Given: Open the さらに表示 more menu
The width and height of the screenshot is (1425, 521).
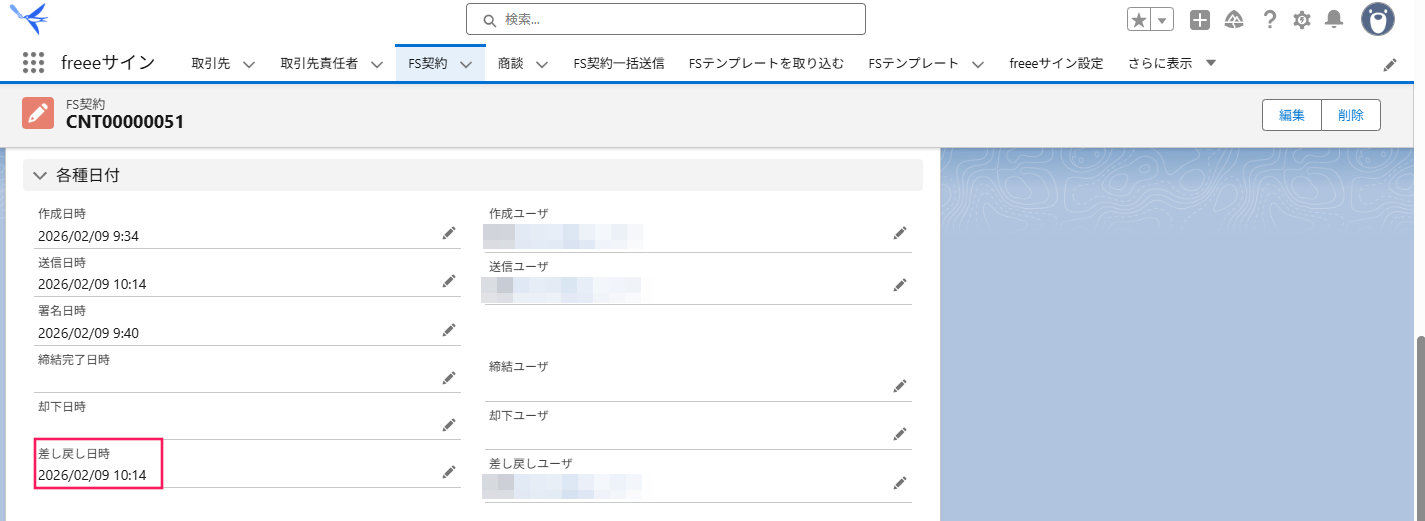Looking at the screenshot, I should 1172,63.
